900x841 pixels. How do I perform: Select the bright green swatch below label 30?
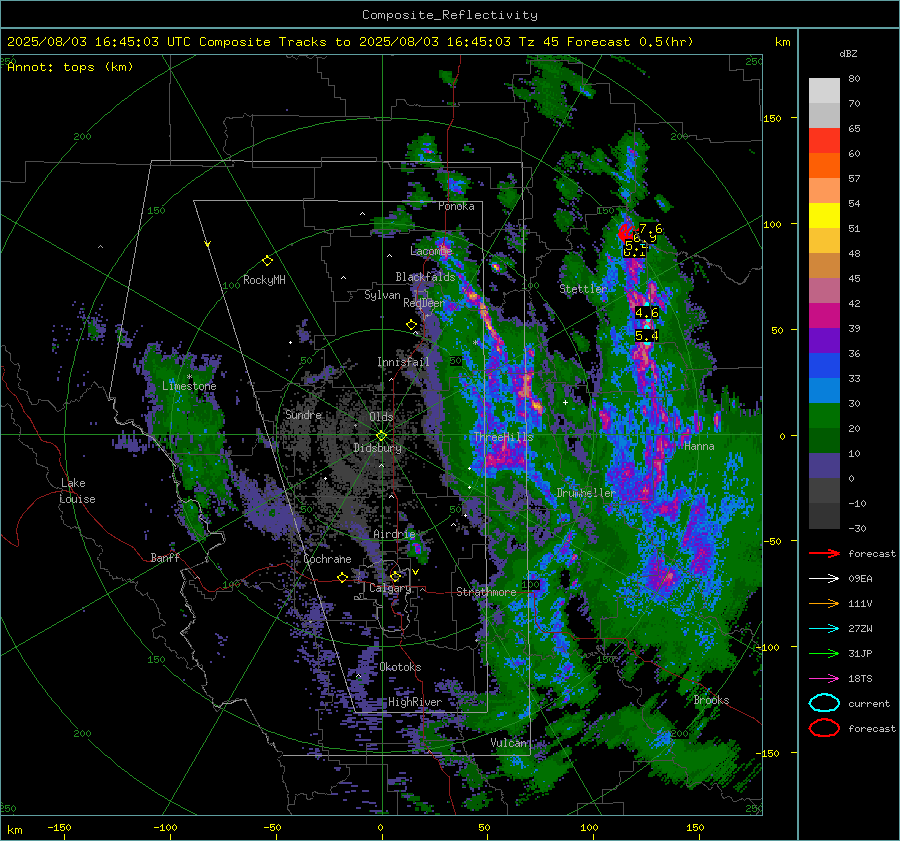tap(824, 416)
